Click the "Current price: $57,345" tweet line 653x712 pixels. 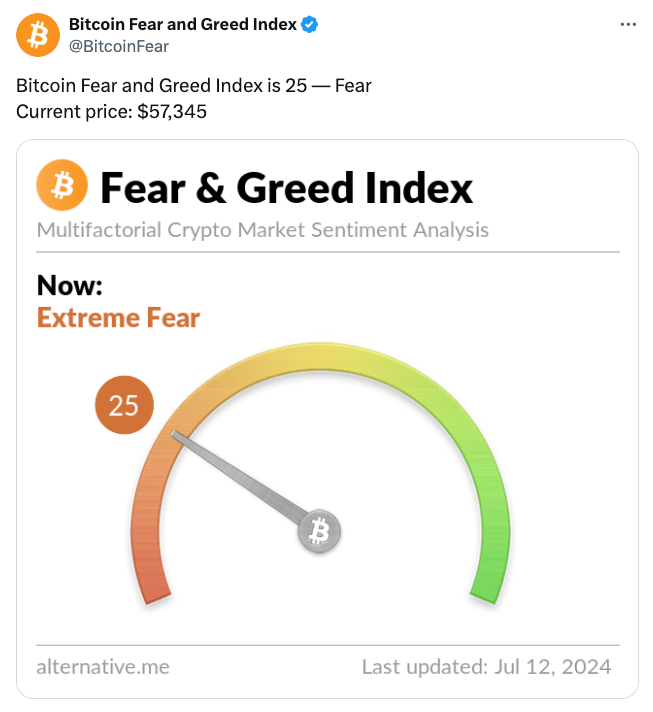point(112,111)
